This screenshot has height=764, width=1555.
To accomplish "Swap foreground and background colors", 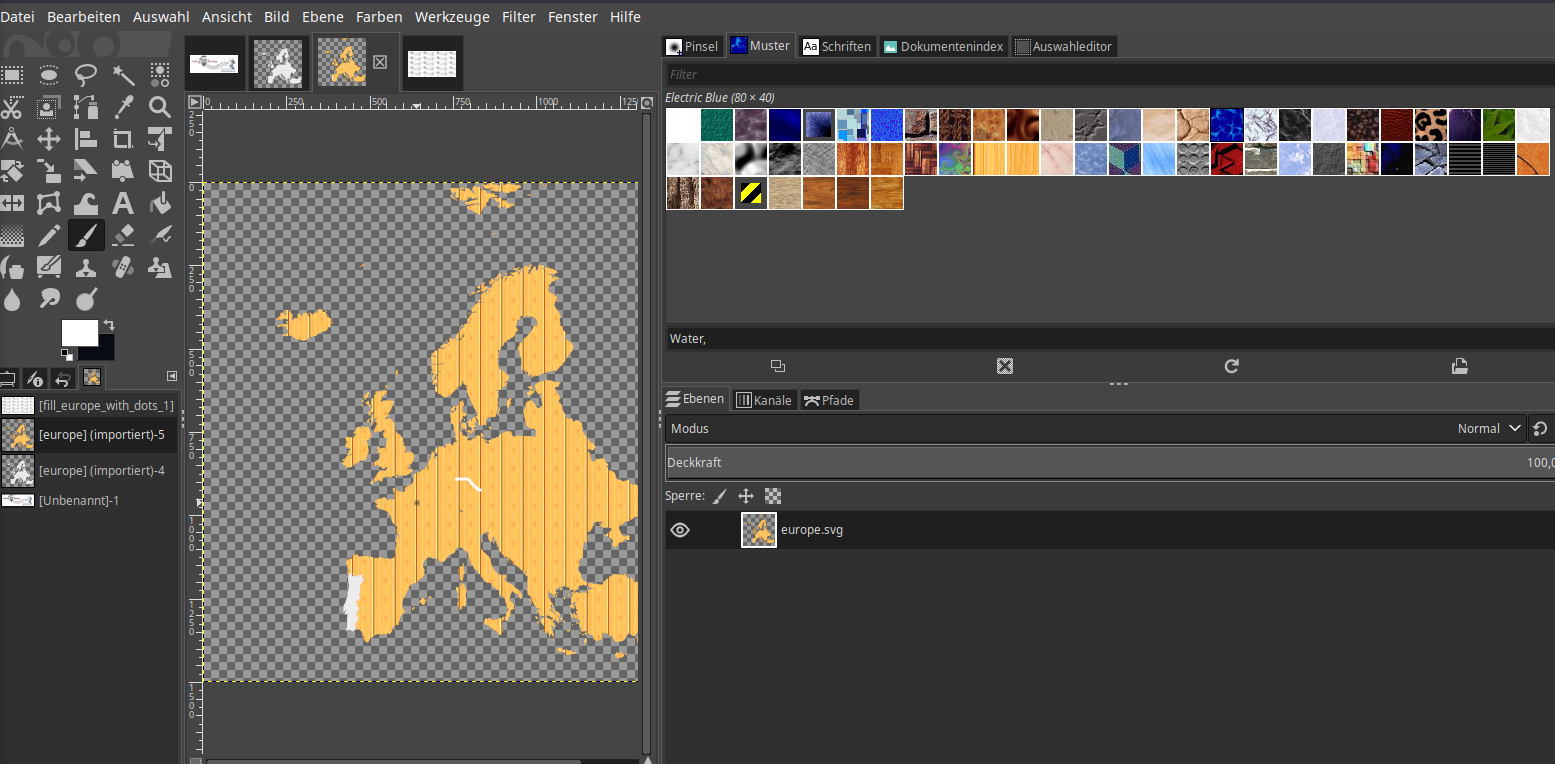I will coord(108,325).
